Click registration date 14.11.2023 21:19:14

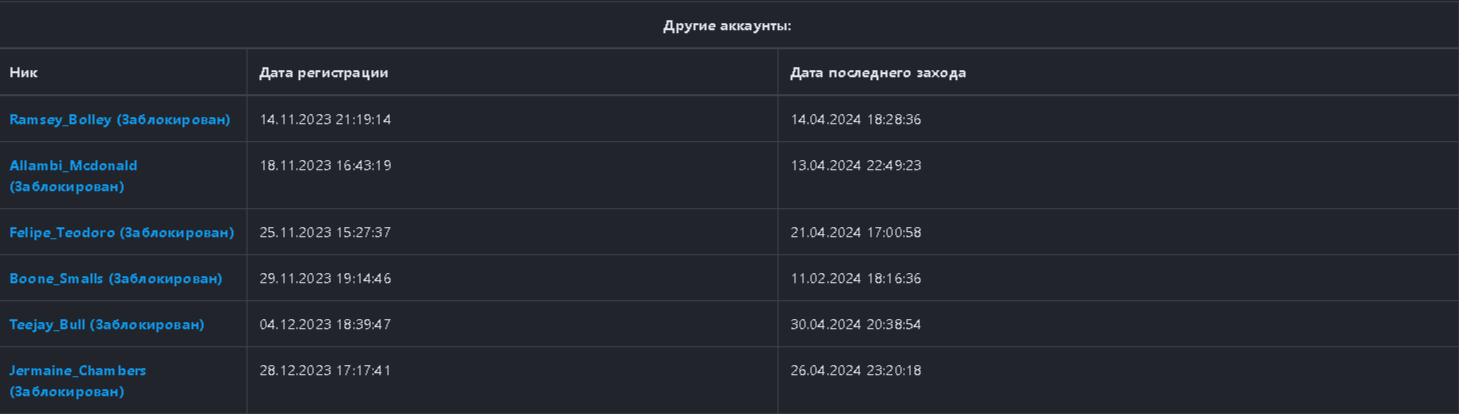point(325,119)
